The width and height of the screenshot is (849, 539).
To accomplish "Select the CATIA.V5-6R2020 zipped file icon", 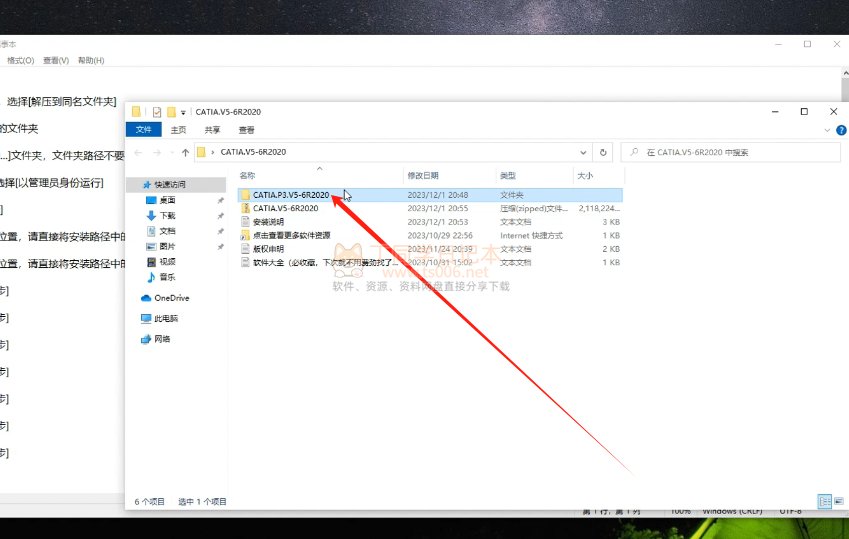I will click(245, 209).
